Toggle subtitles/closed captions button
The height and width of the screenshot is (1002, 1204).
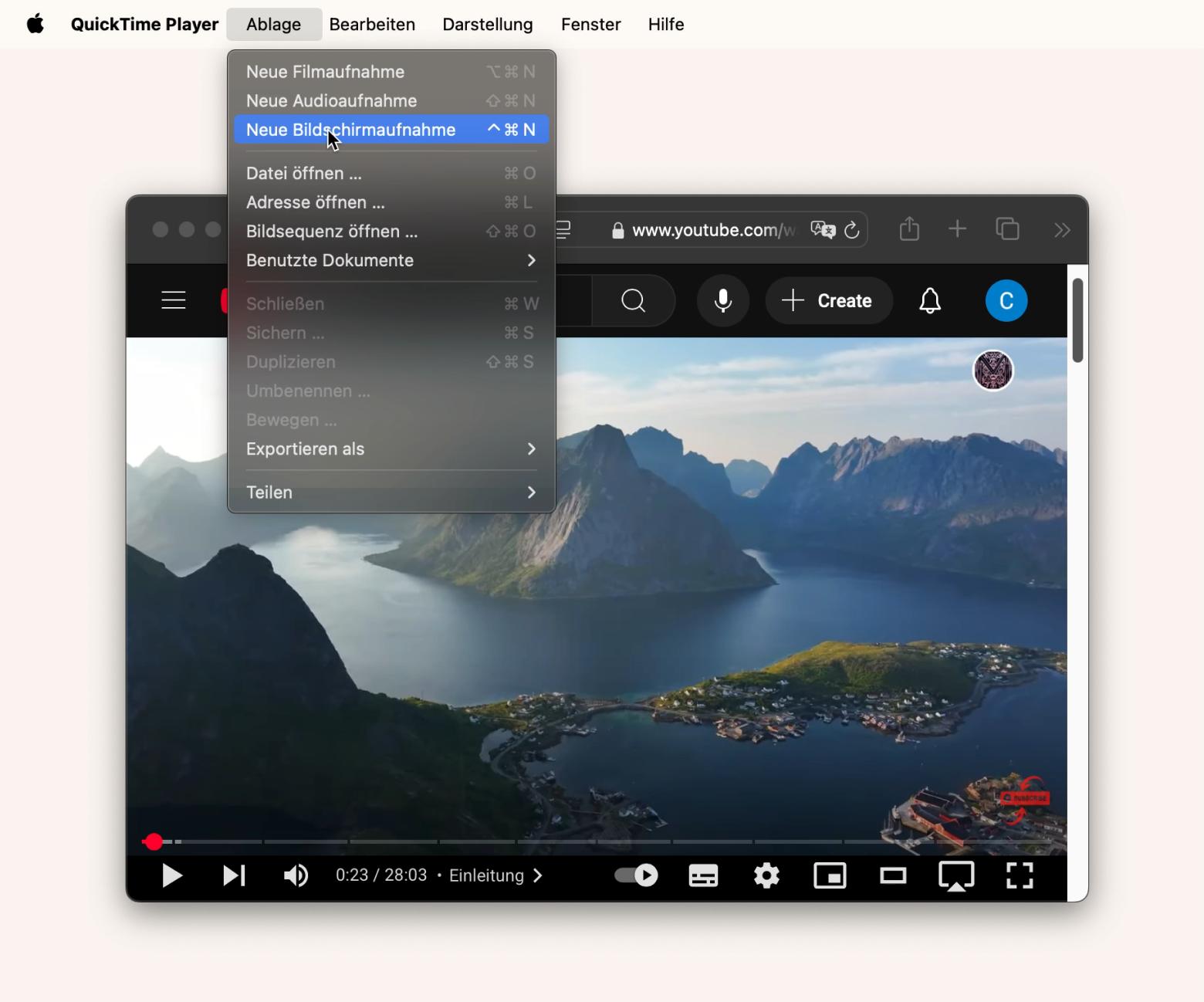703,875
